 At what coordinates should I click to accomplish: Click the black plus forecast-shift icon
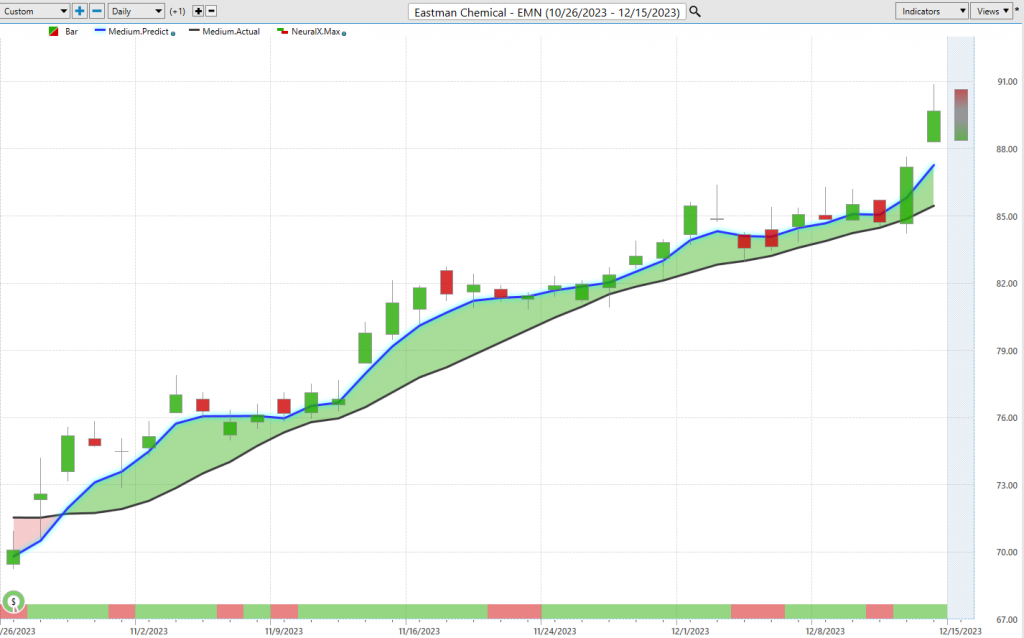tap(198, 11)
